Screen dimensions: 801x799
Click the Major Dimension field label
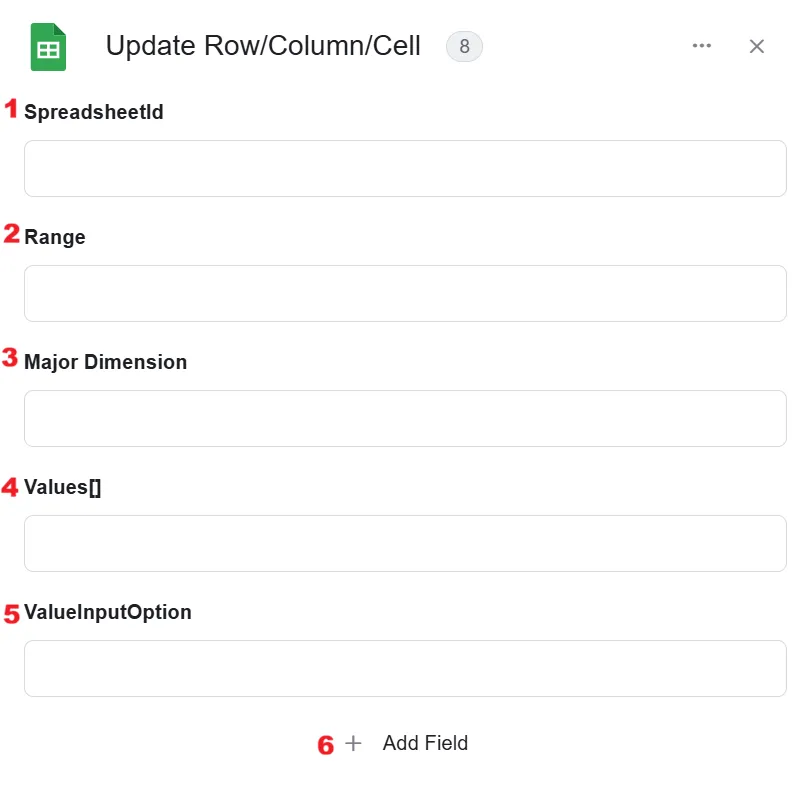click(x=105, y=362)
